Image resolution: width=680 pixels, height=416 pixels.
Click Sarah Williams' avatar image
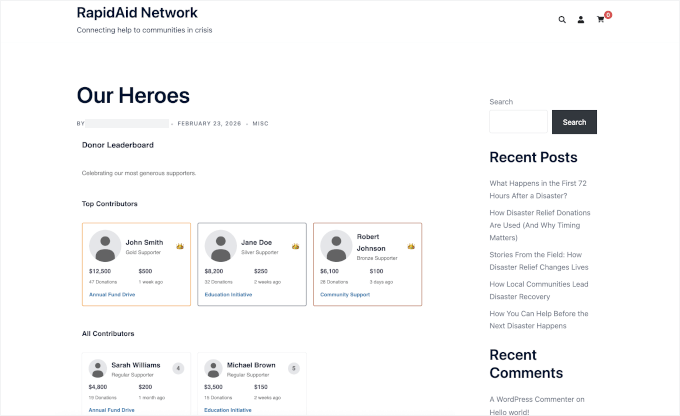97,368
